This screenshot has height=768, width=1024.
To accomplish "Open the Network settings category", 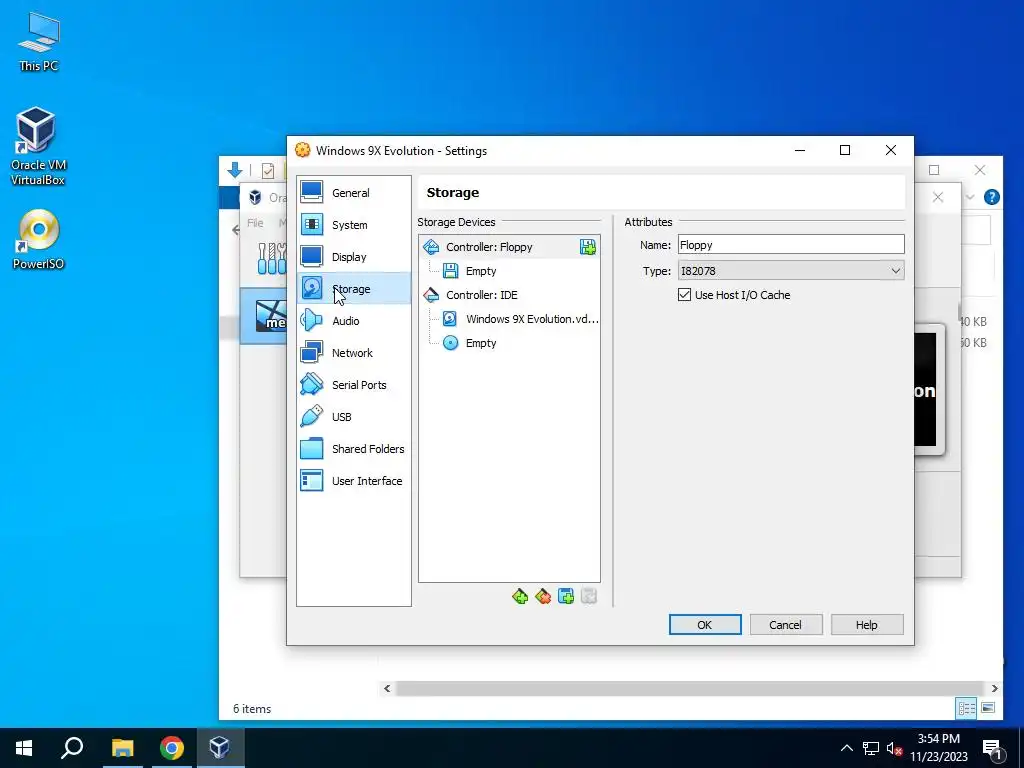I will pyautogui.click(x=353, y=353).
